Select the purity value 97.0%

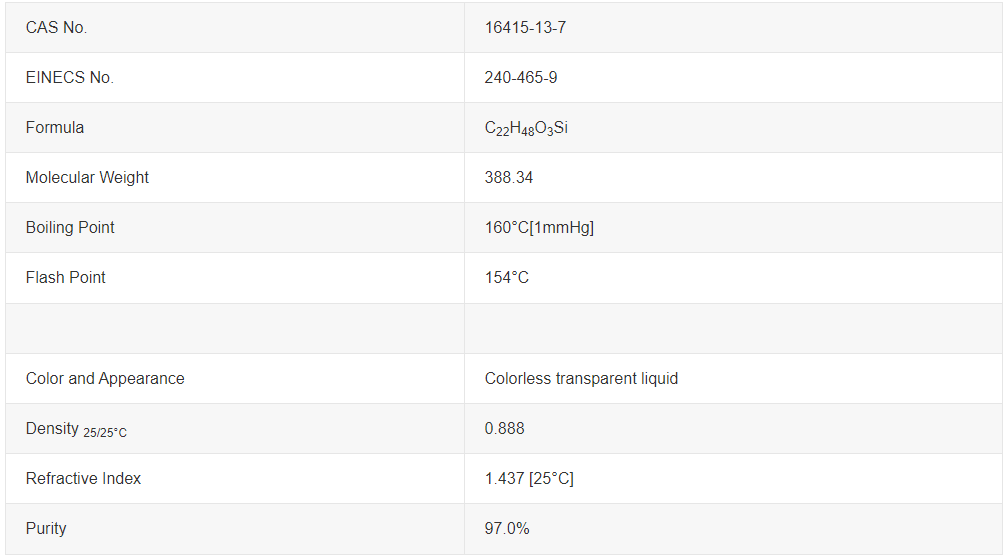click(x=507, y=529)
